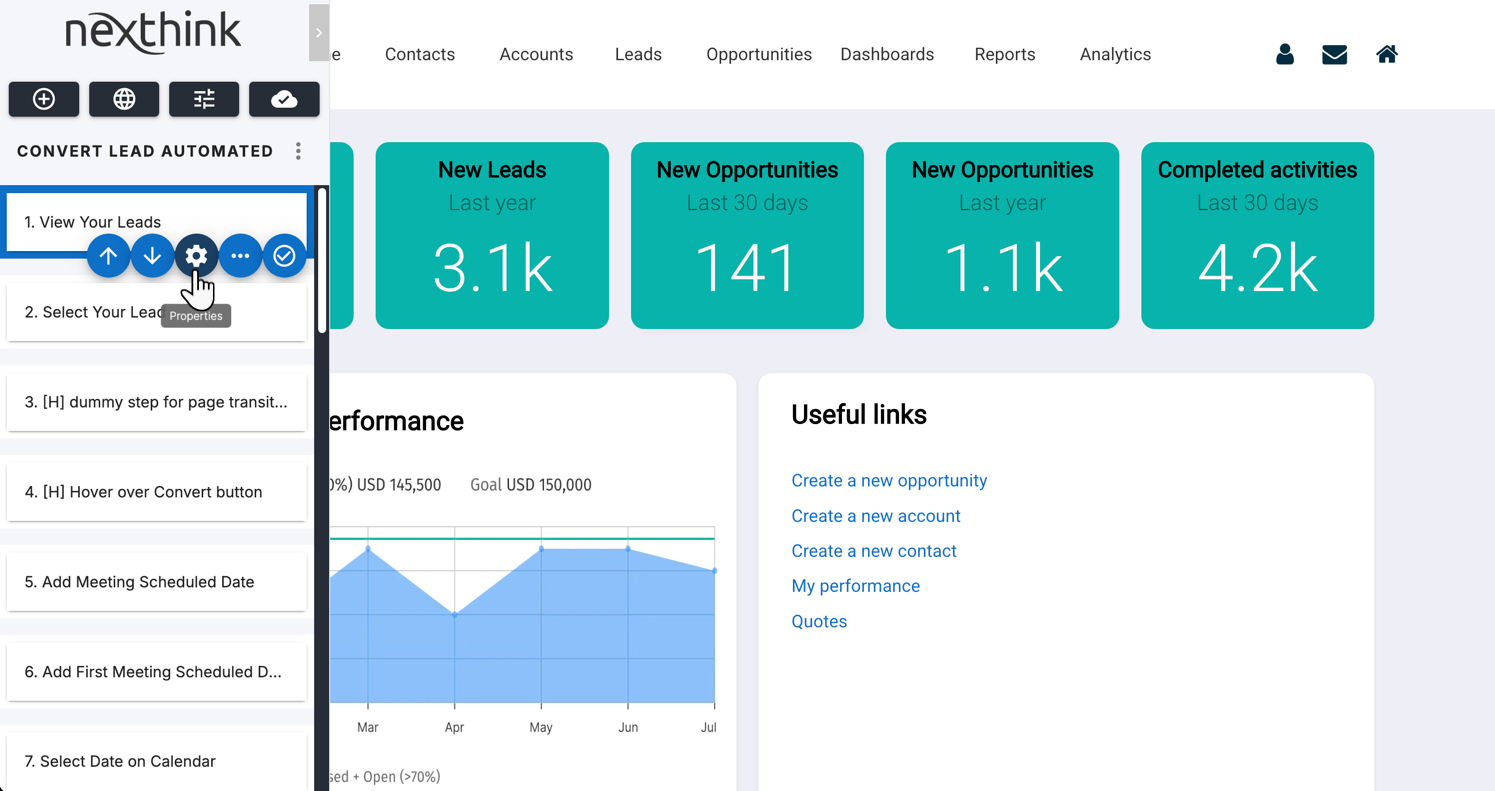The height and width of the screenshot is (791, 1495).
Task: Switch to the Dashboards menu
Action: [x=886, y=55]
